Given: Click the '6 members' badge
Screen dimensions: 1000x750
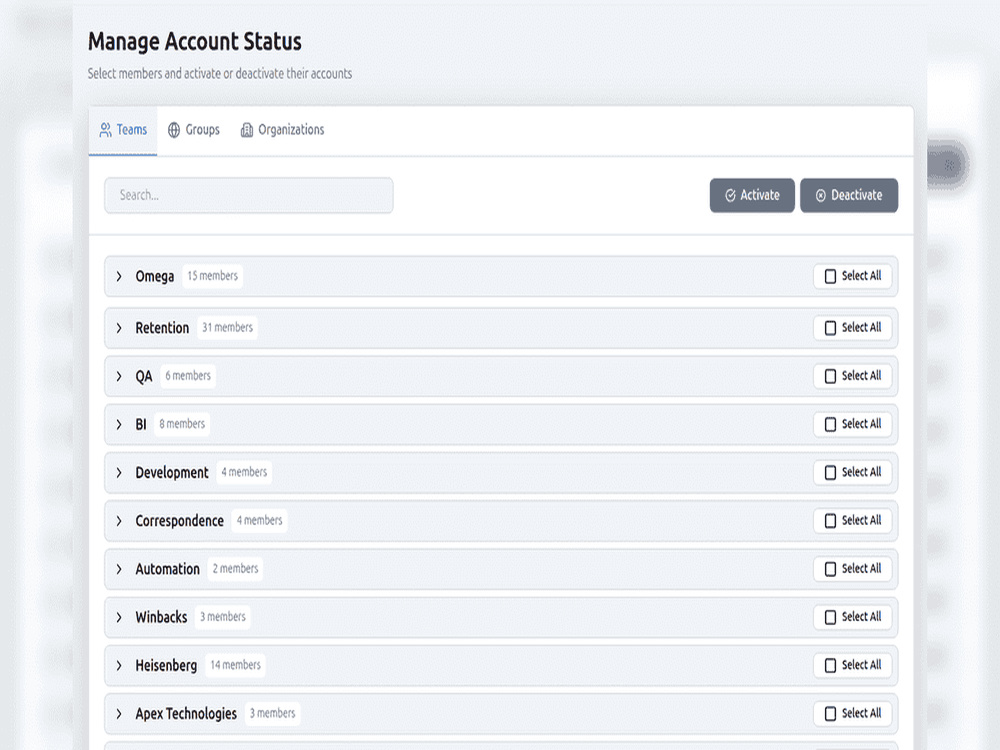Looking at the screenshot, I should [x=188, y=376].
